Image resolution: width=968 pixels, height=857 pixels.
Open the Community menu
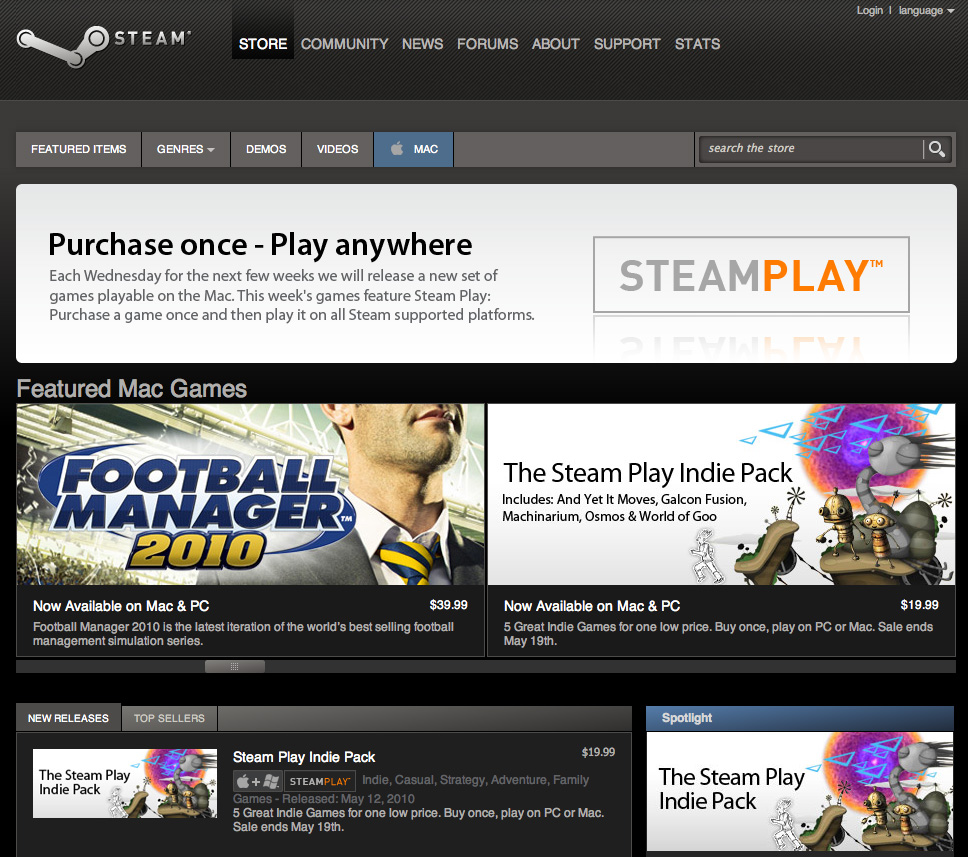tap(344, 44)
